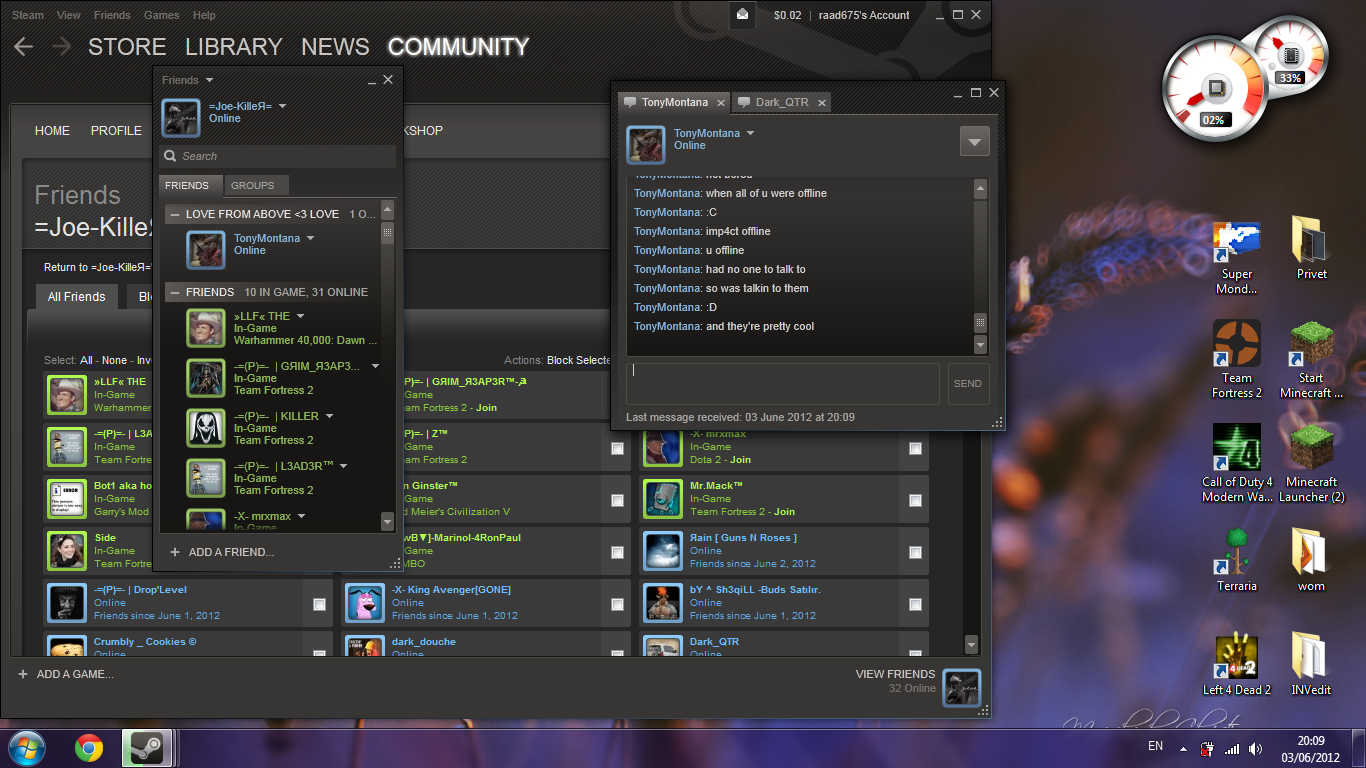The width and height of the screenshot is (1366, 768).
Task: Open the inbox envelope icon
Action: click(x=742, y=15)
